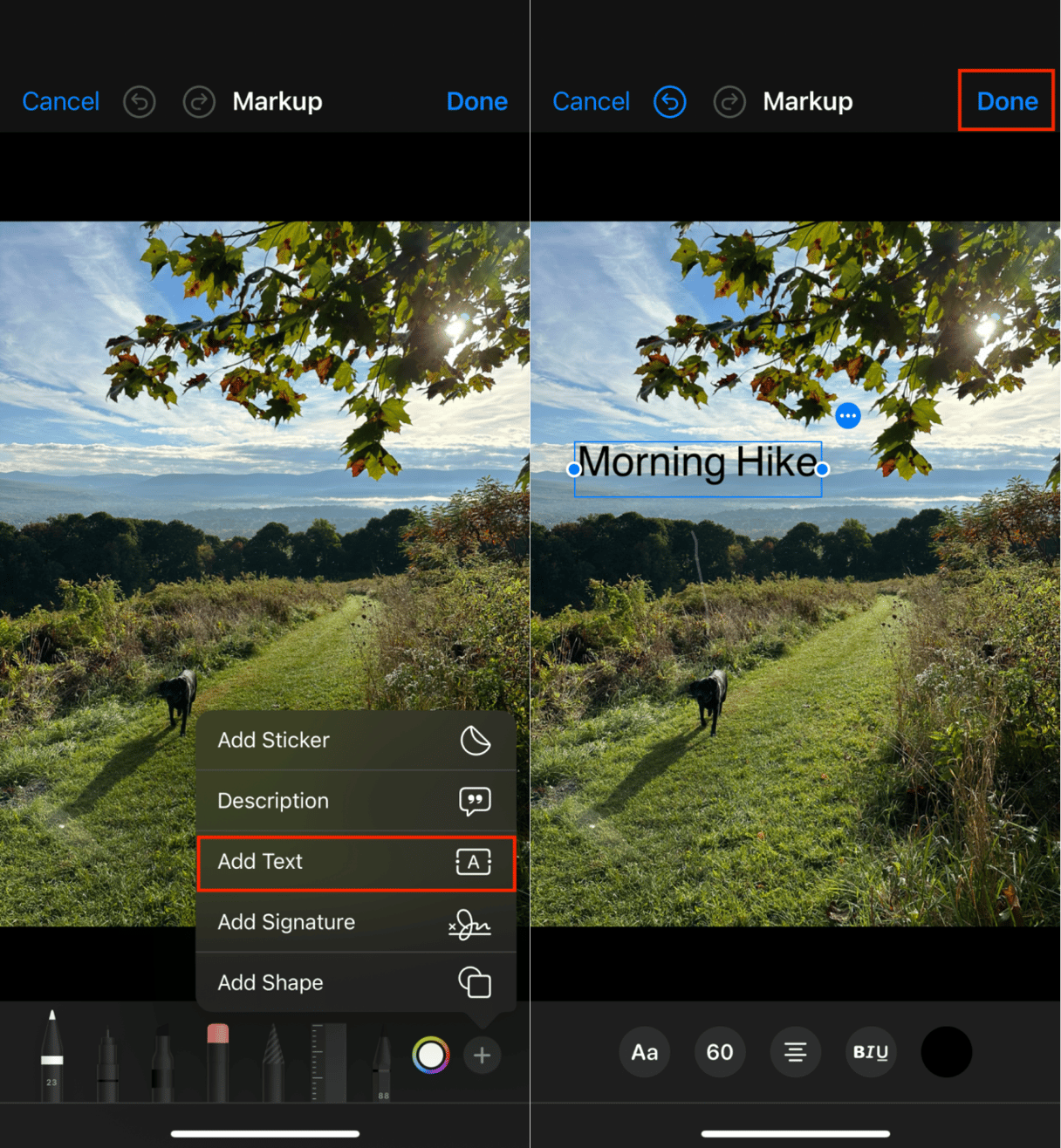Select the ruler tool
Viewport: 1061px width, 1148px height.
click(x=329, y=1061)
